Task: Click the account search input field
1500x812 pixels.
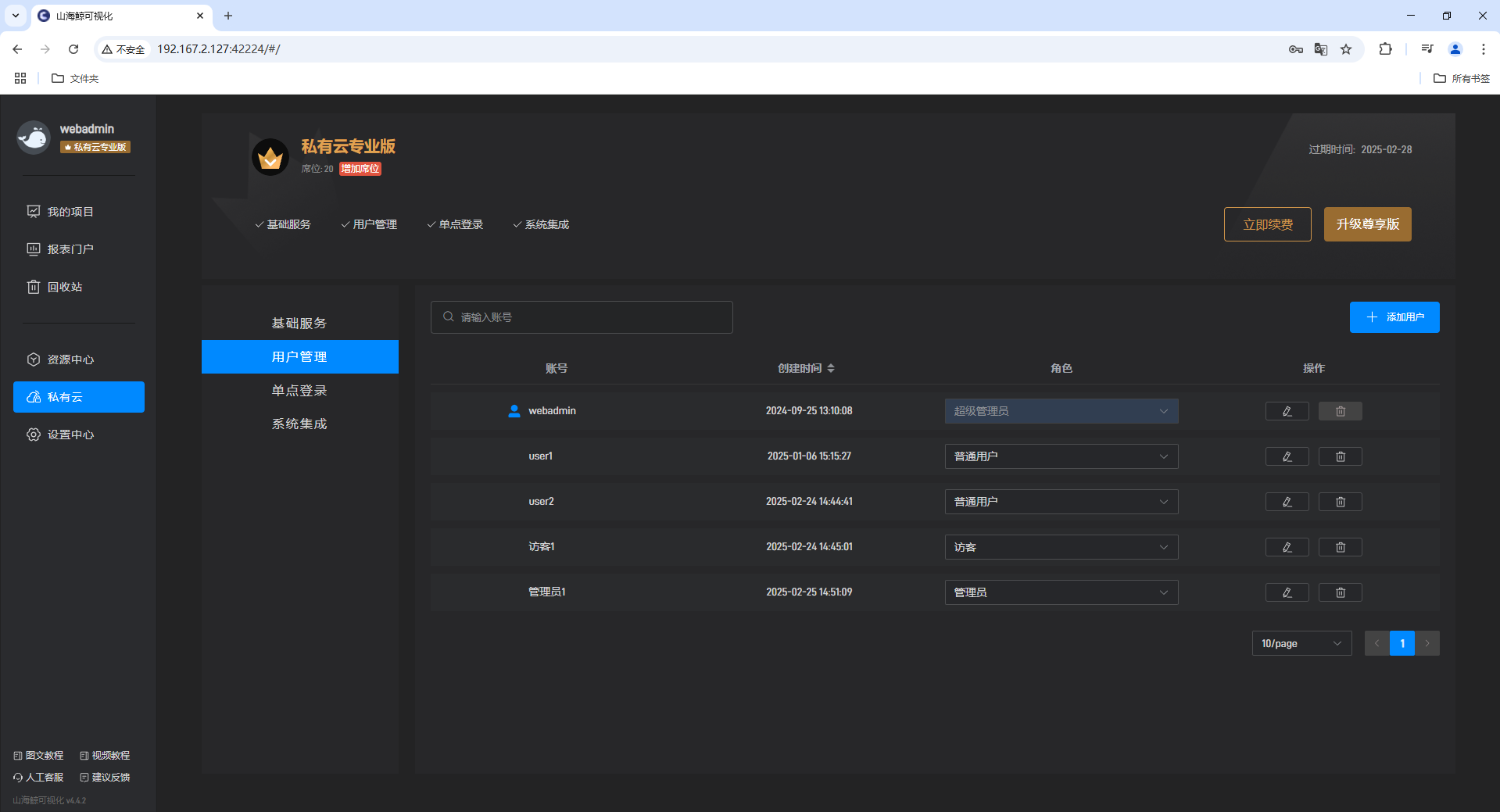Action: (x=582, y=317)
